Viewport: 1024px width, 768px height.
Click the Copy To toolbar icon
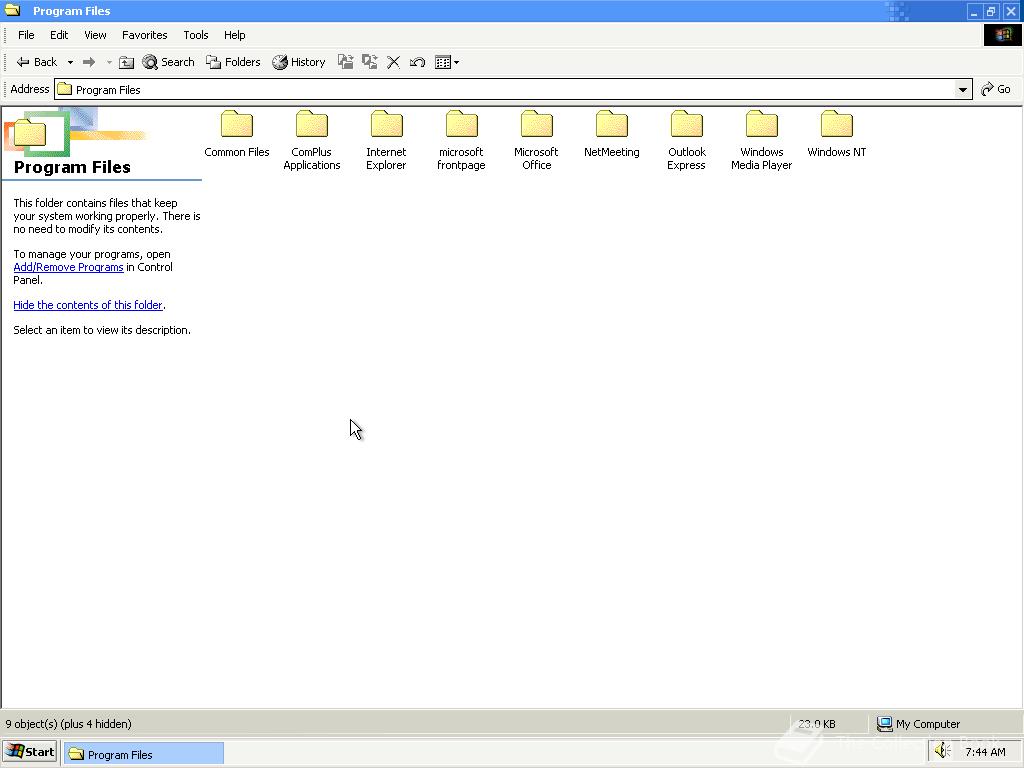click(370, 62)
